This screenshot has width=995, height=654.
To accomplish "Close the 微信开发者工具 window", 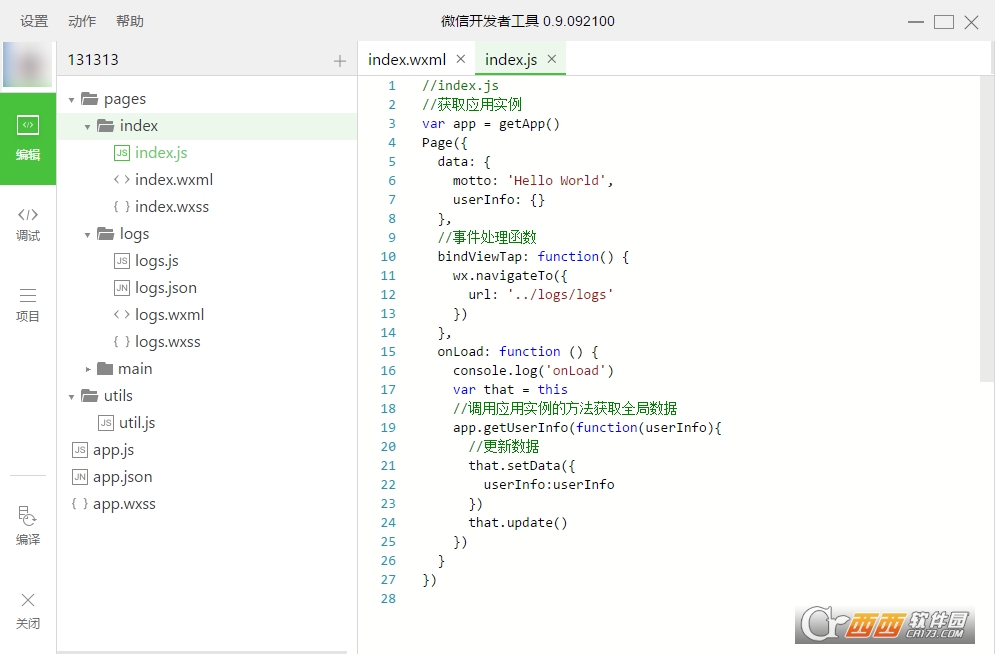I will click(x=972, y=22).
